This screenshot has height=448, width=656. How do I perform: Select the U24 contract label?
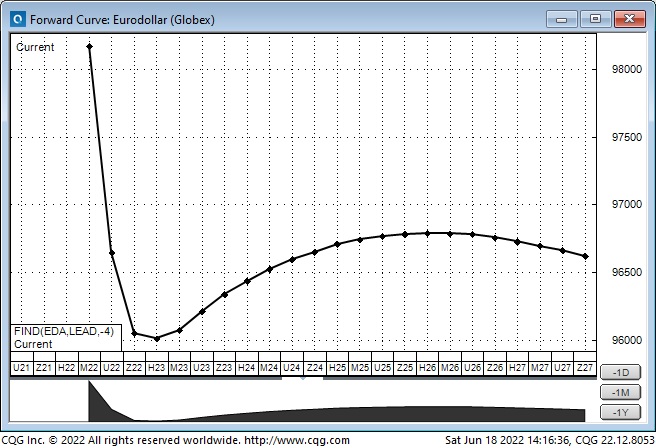(x=292, y=368)
